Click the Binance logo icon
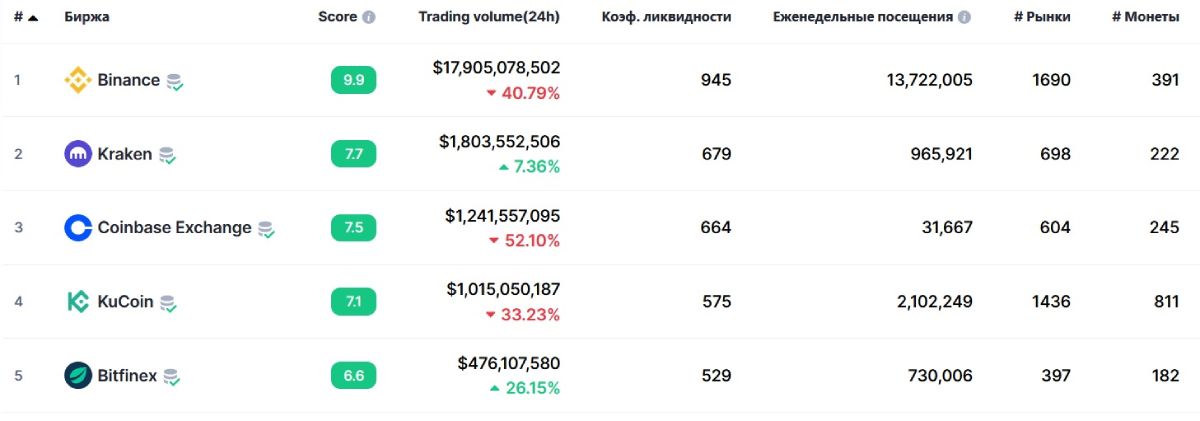 78,80
